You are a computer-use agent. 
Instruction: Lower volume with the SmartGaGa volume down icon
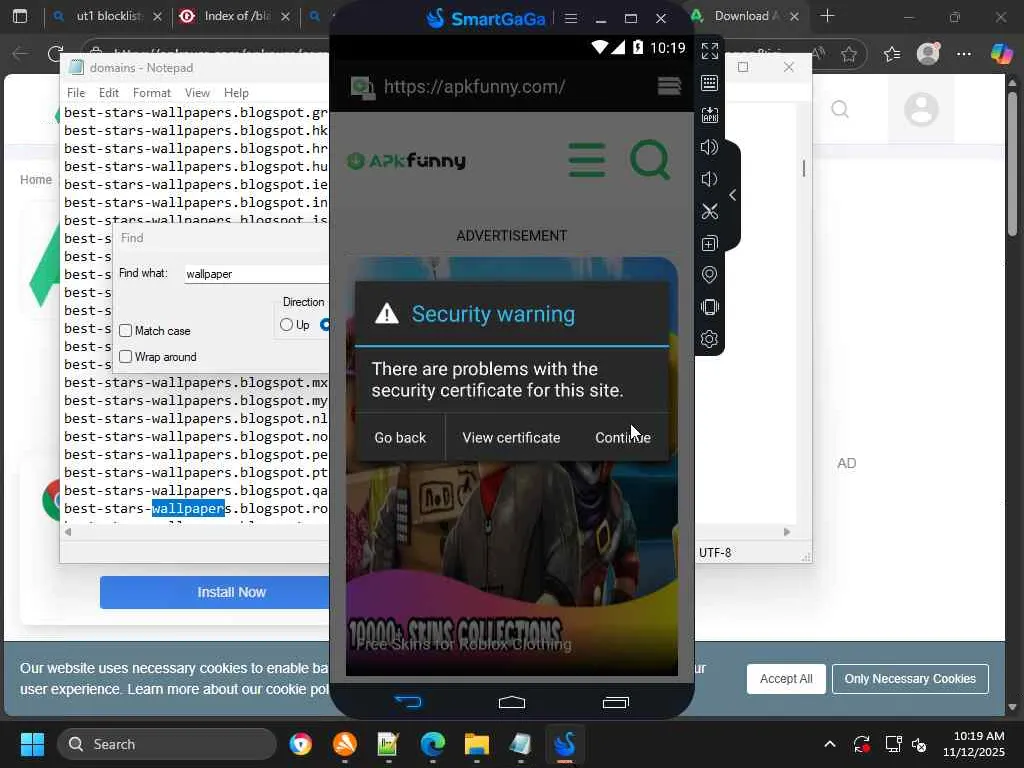[710, 179]
